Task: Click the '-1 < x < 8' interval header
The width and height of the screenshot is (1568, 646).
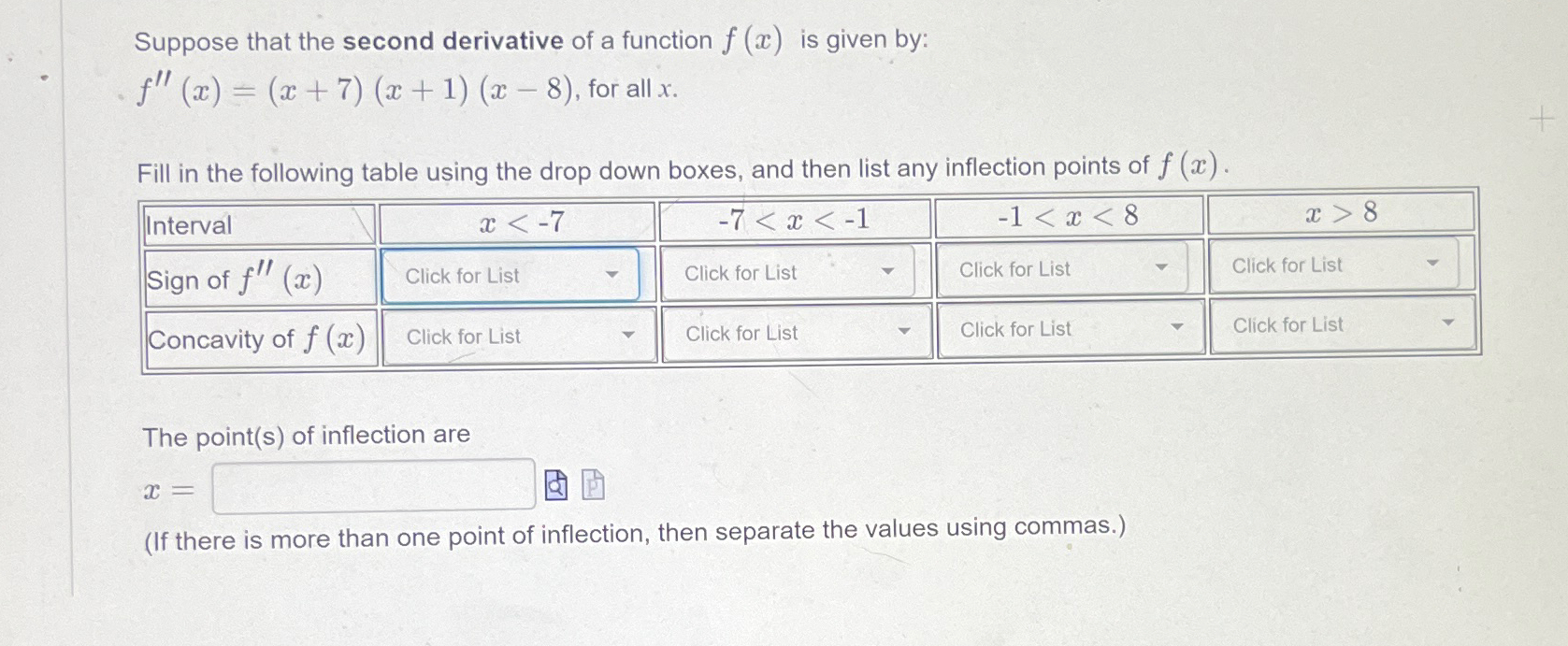Action: tap(1066, 217)
